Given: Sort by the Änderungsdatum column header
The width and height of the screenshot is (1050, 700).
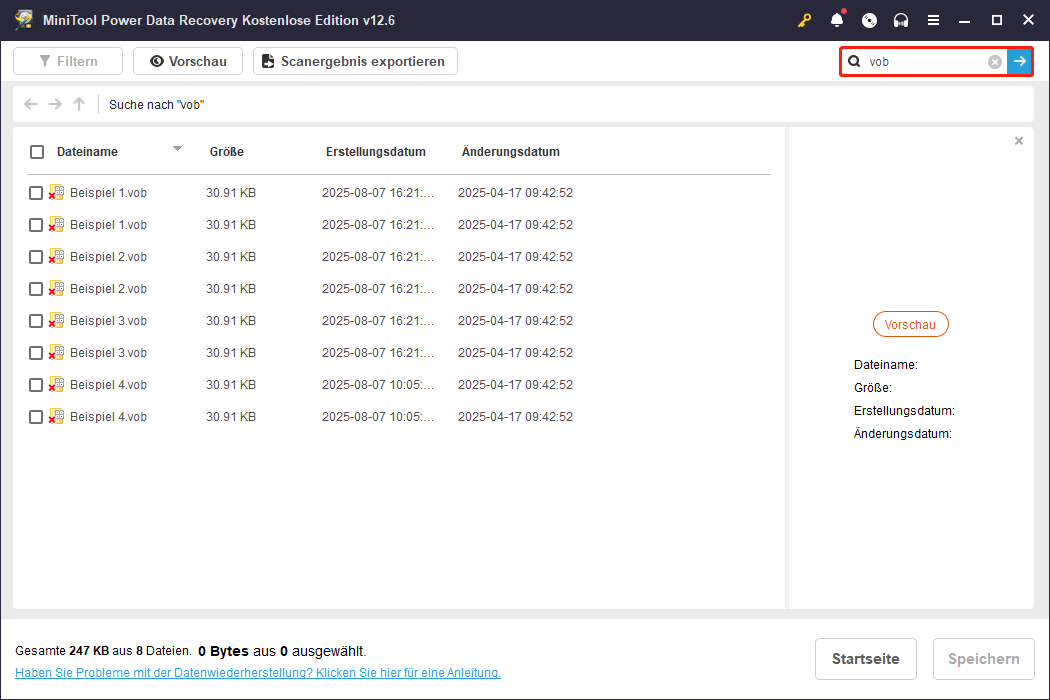Looking at the screenshot, I should click(x=510, y=152).
